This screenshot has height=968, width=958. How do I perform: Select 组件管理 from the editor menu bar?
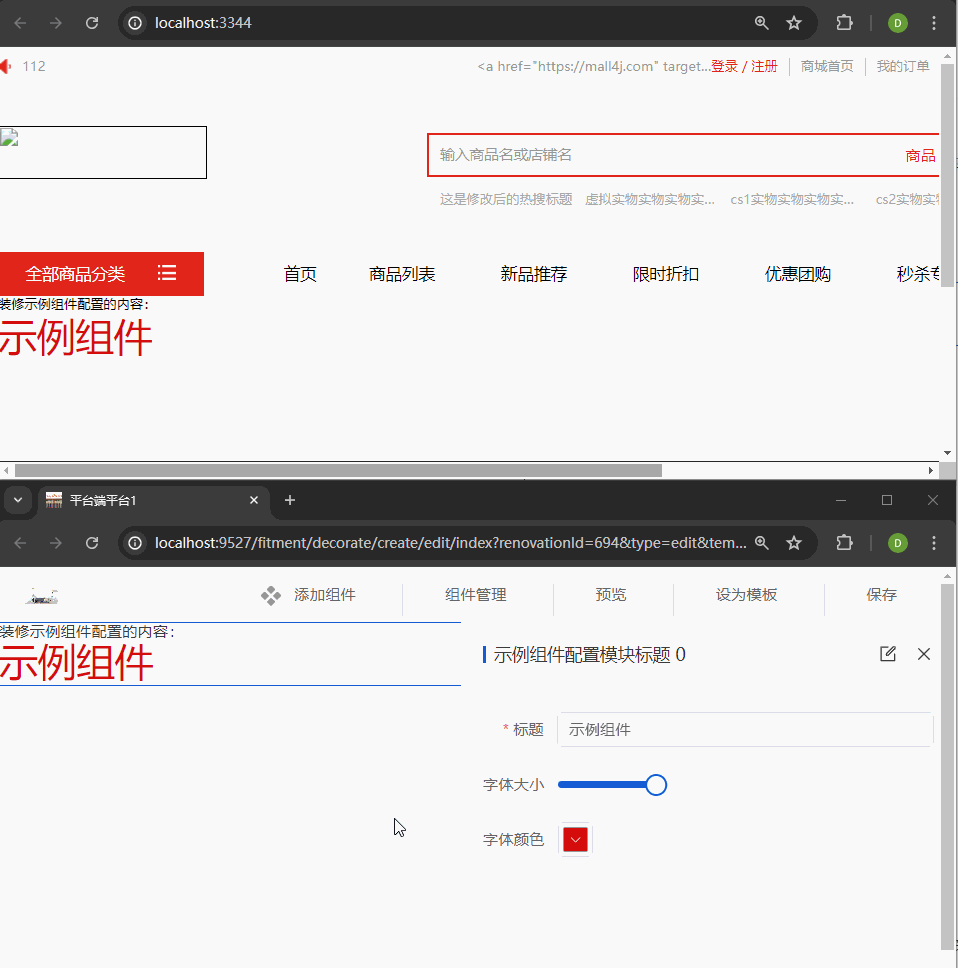pyautogui.click(x=475, y=594)
